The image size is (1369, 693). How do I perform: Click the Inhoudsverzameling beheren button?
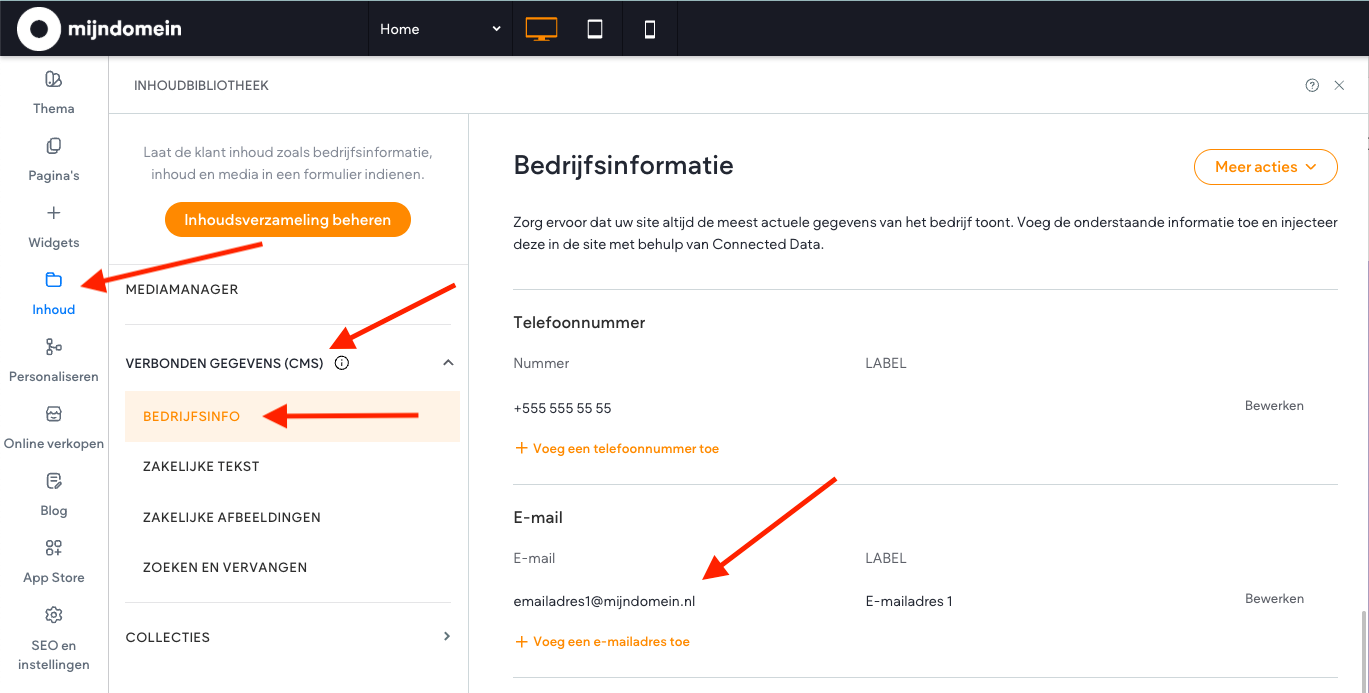287,220
